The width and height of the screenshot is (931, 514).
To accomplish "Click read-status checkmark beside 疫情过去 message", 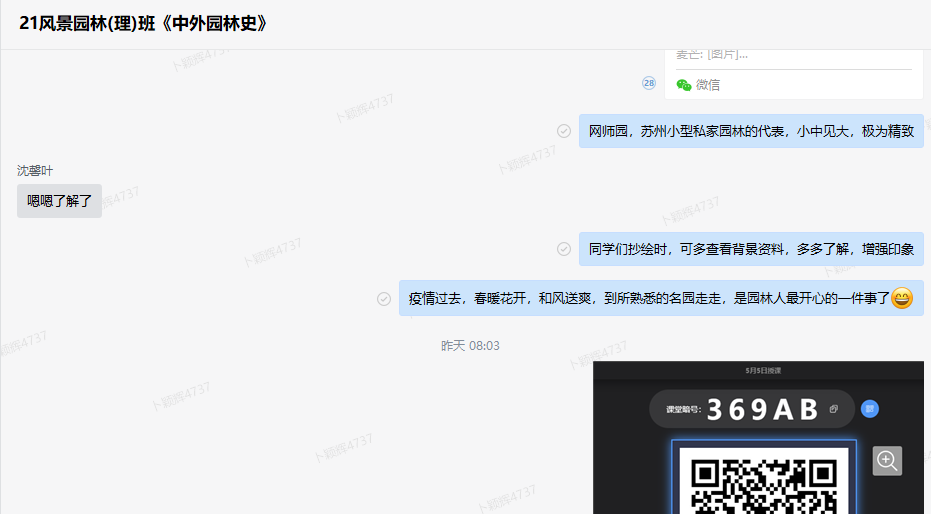I will (384, 298).
